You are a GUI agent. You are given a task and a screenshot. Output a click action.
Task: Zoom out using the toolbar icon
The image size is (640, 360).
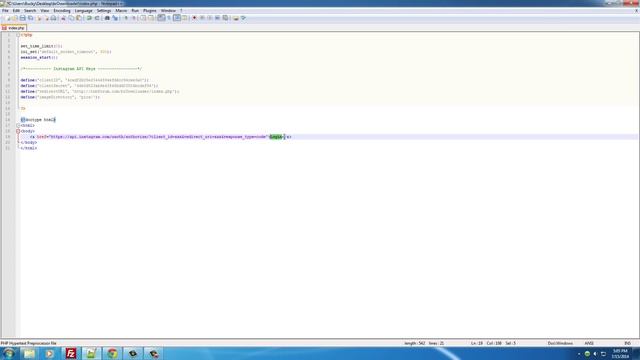click(133, 18)
